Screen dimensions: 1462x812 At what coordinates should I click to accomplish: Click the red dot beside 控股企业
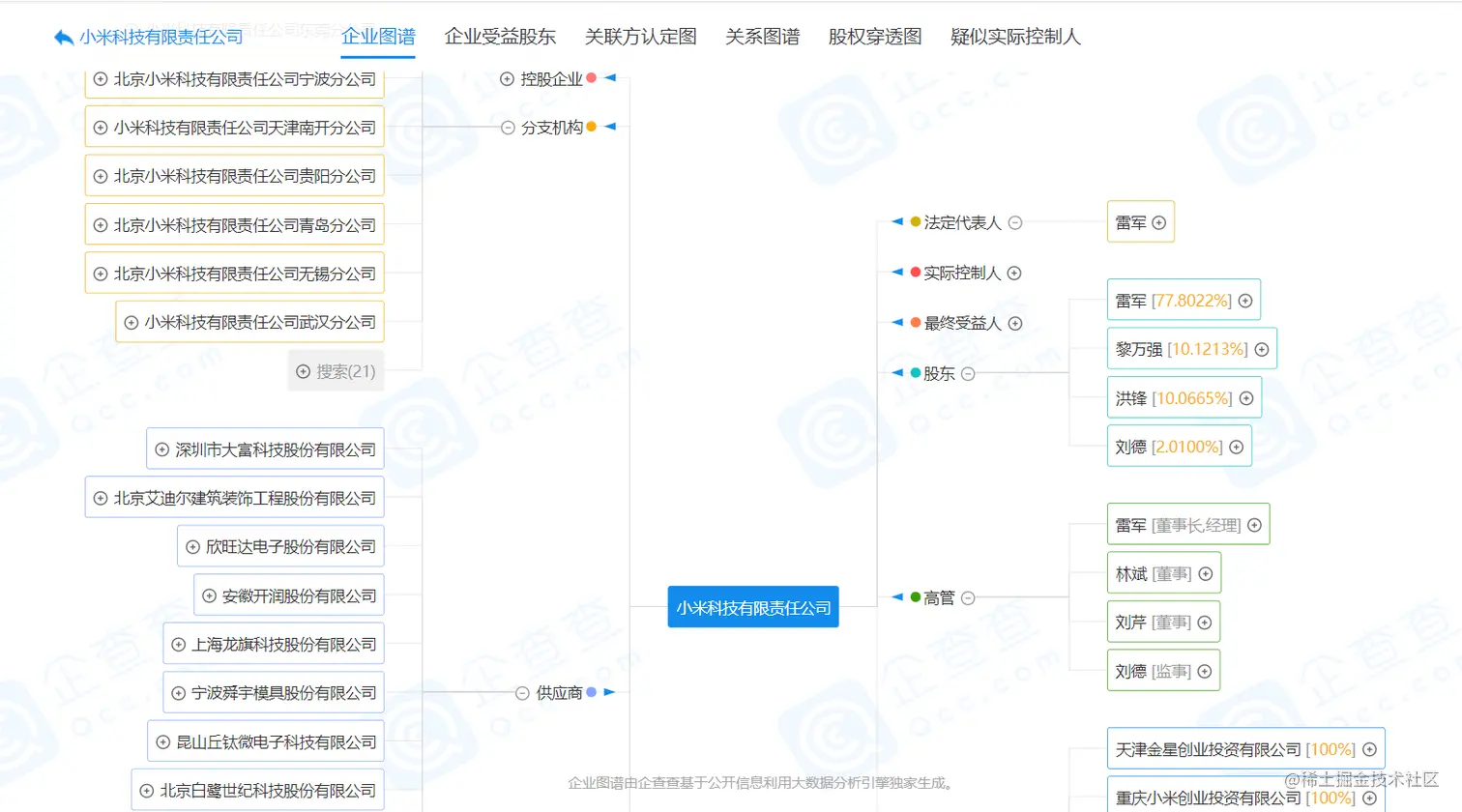tap(592, 78)
